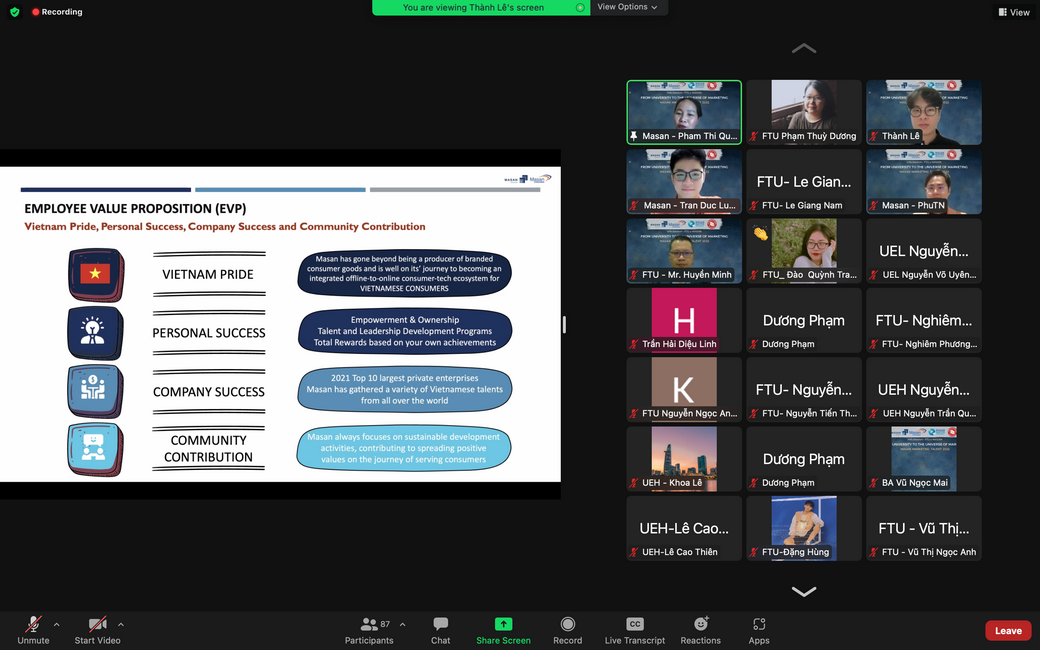This screenshot has width=1040, height=650.
Task: Select UEL Nguyễn Võ Uyên participant tile
Action: tap(924, 251)
